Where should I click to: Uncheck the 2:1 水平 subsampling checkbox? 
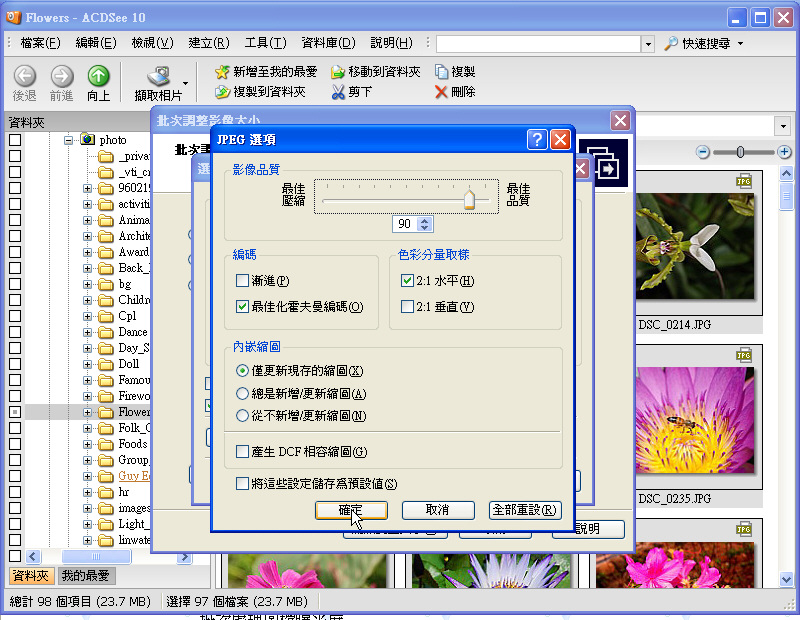tap(407, 281)
